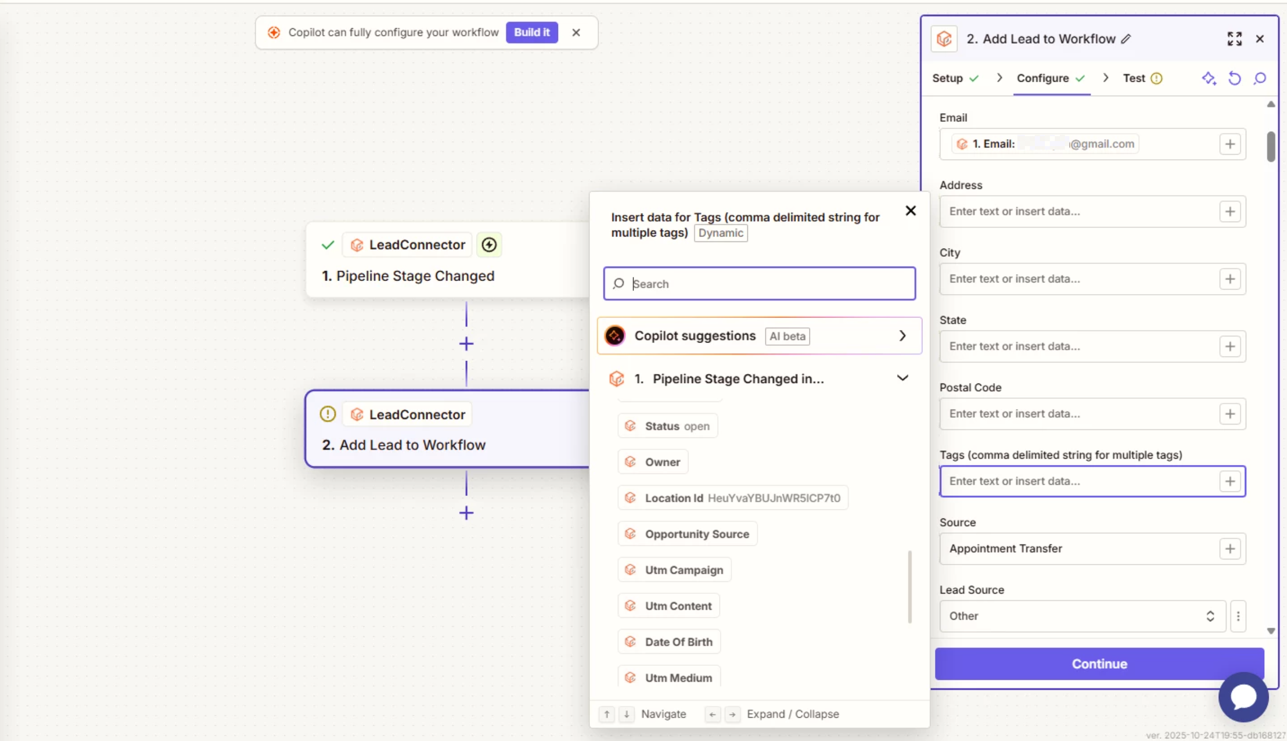The width and height of the screenshot is (1287, 741).
Task: Click the plus icon on trigger step card
Action: pos(489,245)
